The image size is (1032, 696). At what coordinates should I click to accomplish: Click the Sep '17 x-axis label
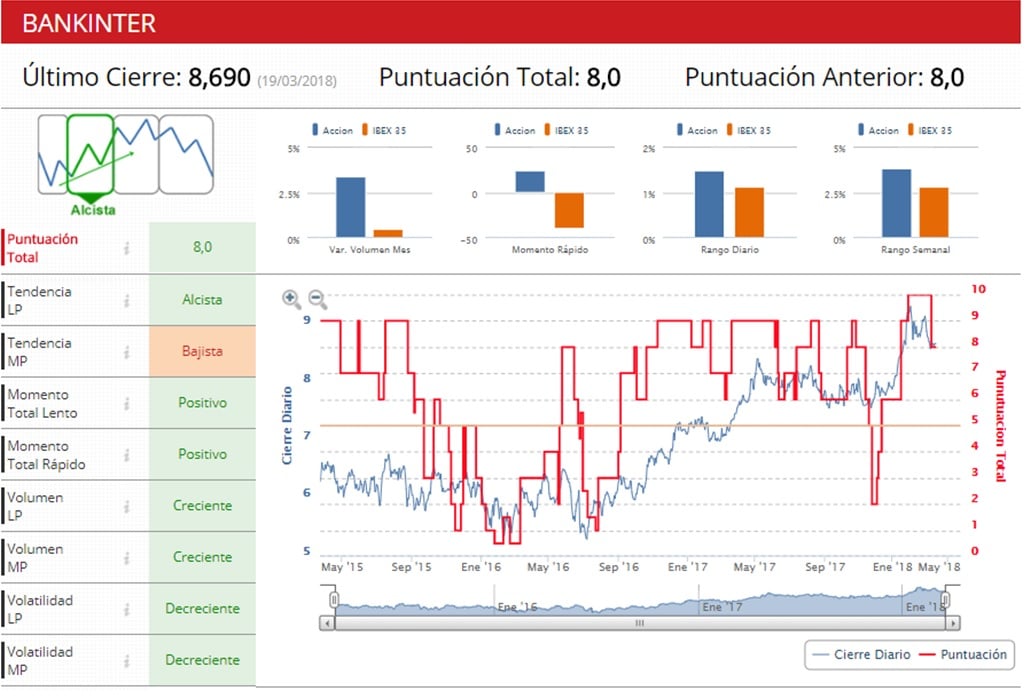click(x=825, y=567)
